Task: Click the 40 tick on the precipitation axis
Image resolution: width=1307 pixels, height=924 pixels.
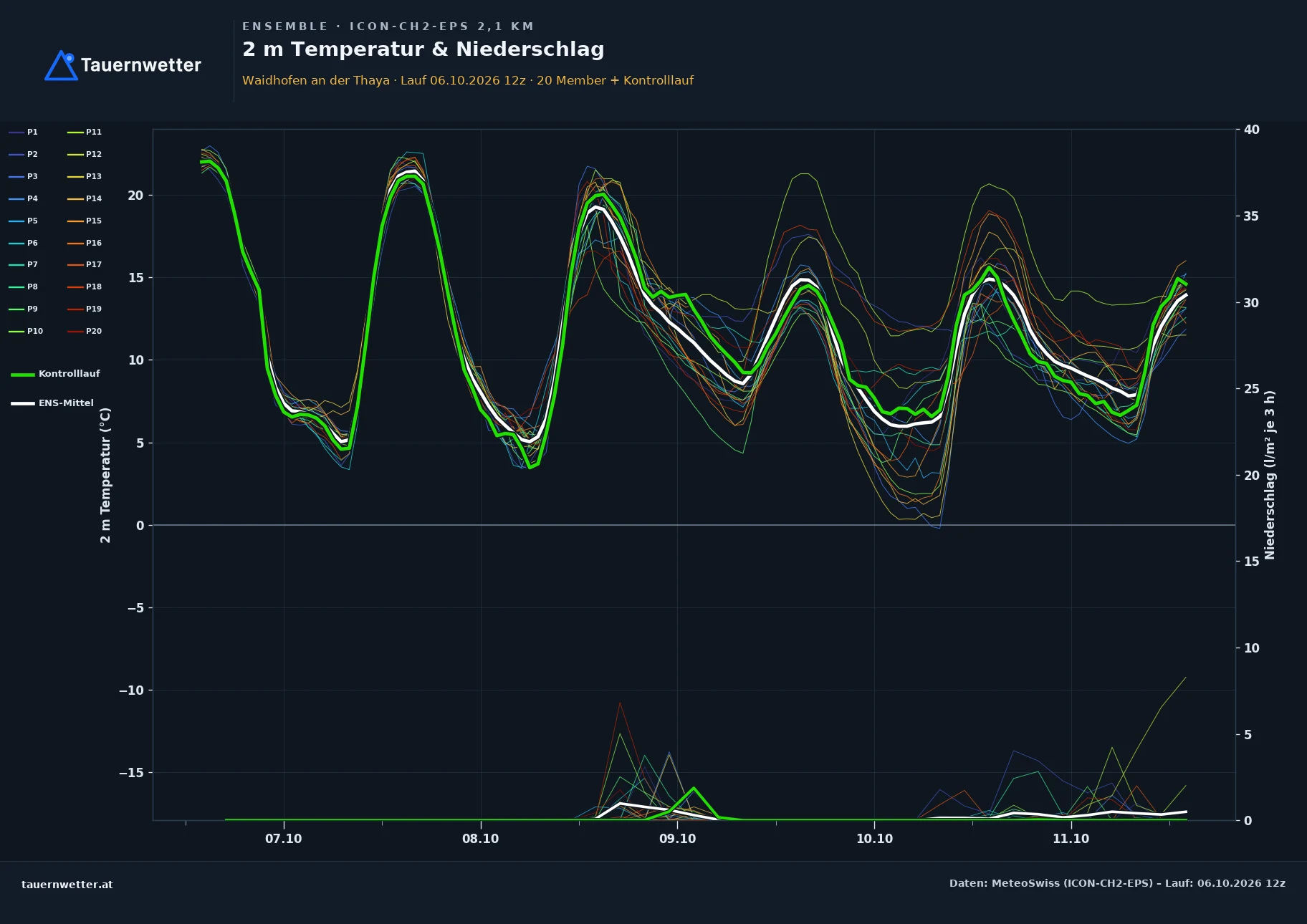Action: tap(1252, 130)
